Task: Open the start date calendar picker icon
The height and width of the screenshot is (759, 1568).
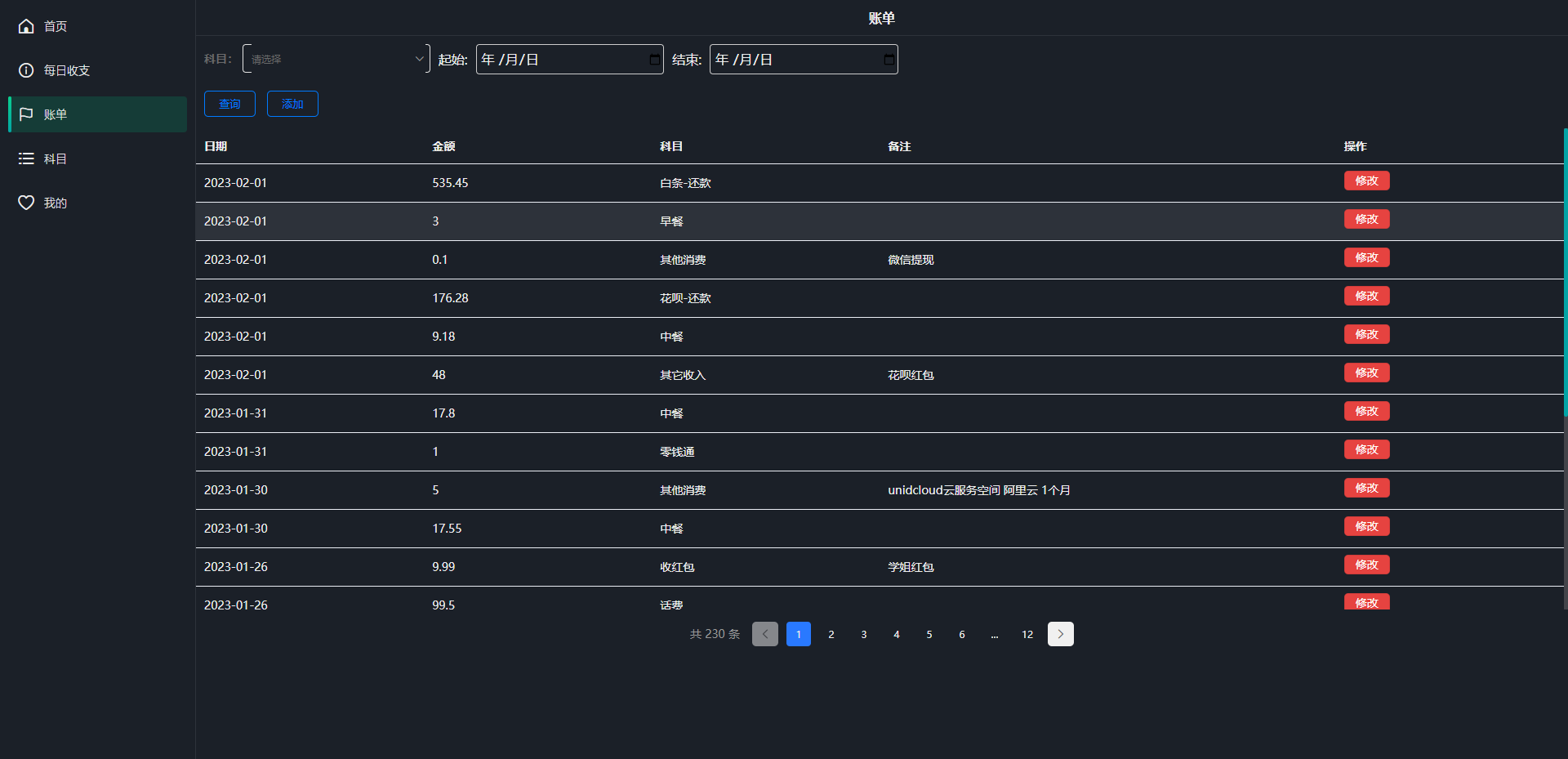Action: tap(654, 60)
